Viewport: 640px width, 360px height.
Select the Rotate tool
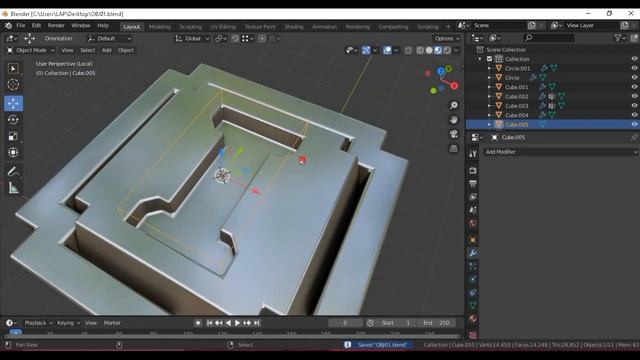coord(13,120)
